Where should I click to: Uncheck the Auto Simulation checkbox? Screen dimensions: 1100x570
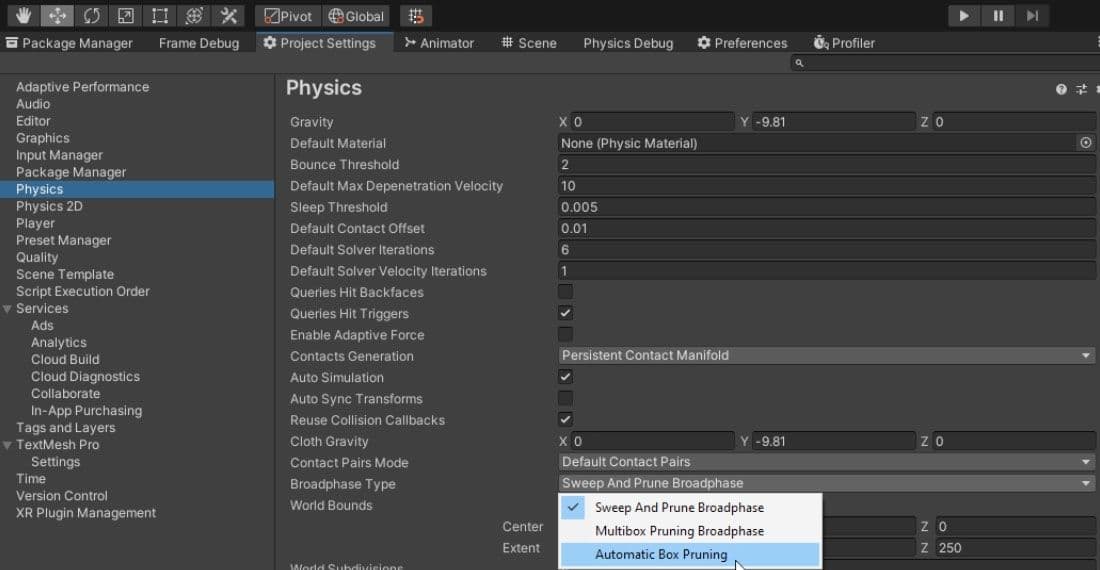point(566,378)
